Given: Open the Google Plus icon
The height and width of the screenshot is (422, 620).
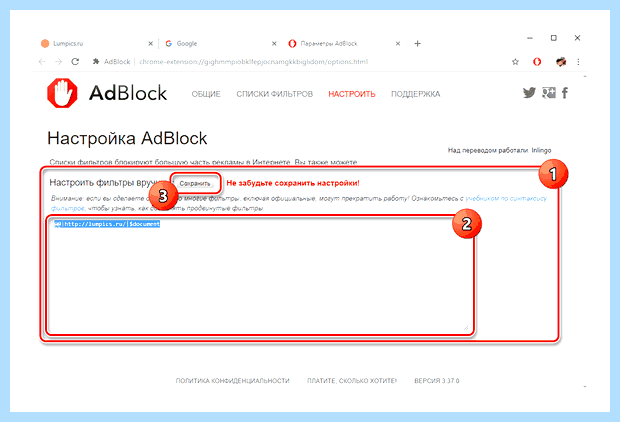Looking at the screenshot, I should click(549, 93).
